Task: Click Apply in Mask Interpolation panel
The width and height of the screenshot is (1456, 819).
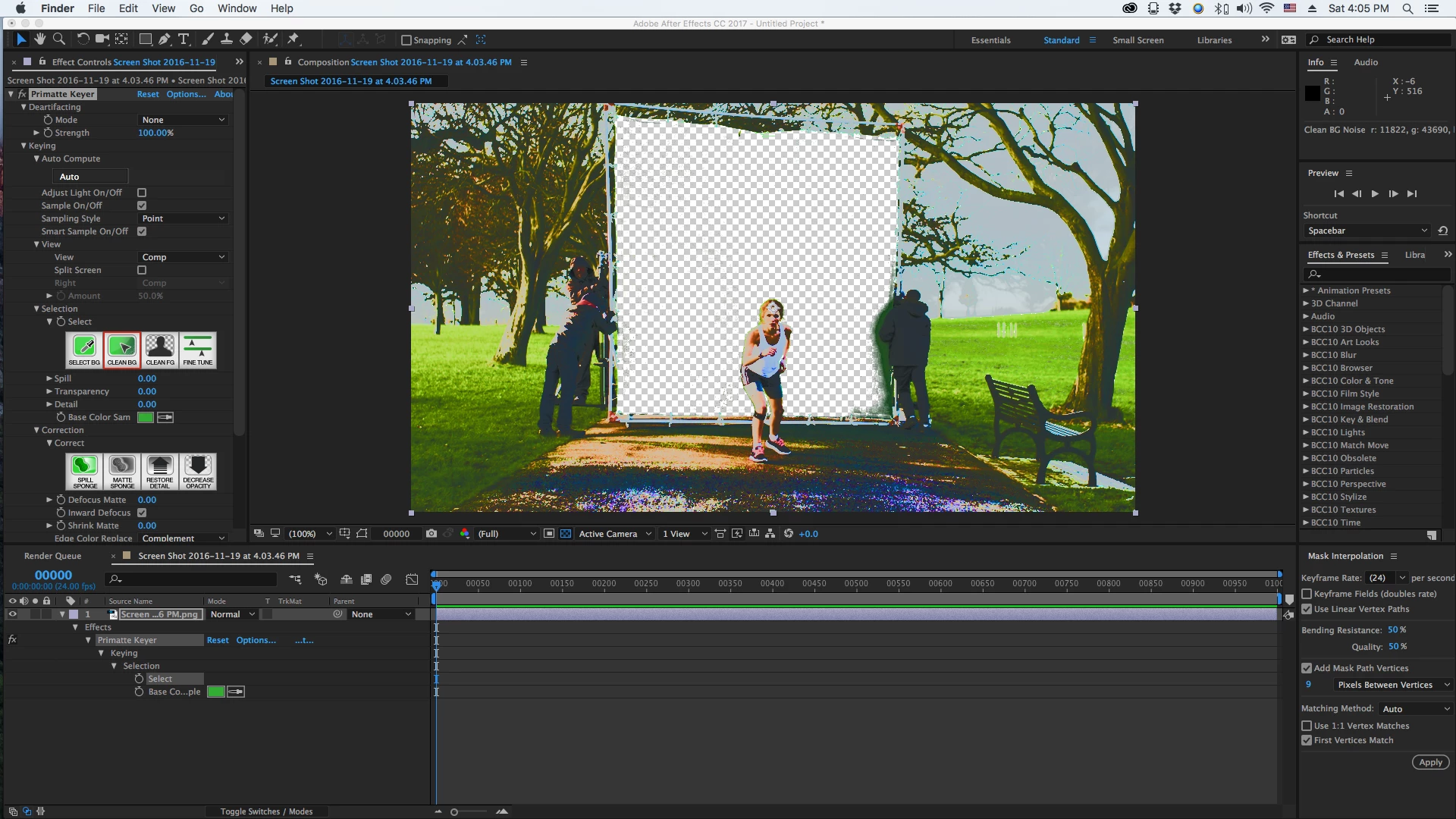Action: click(x=1430, y=762)
